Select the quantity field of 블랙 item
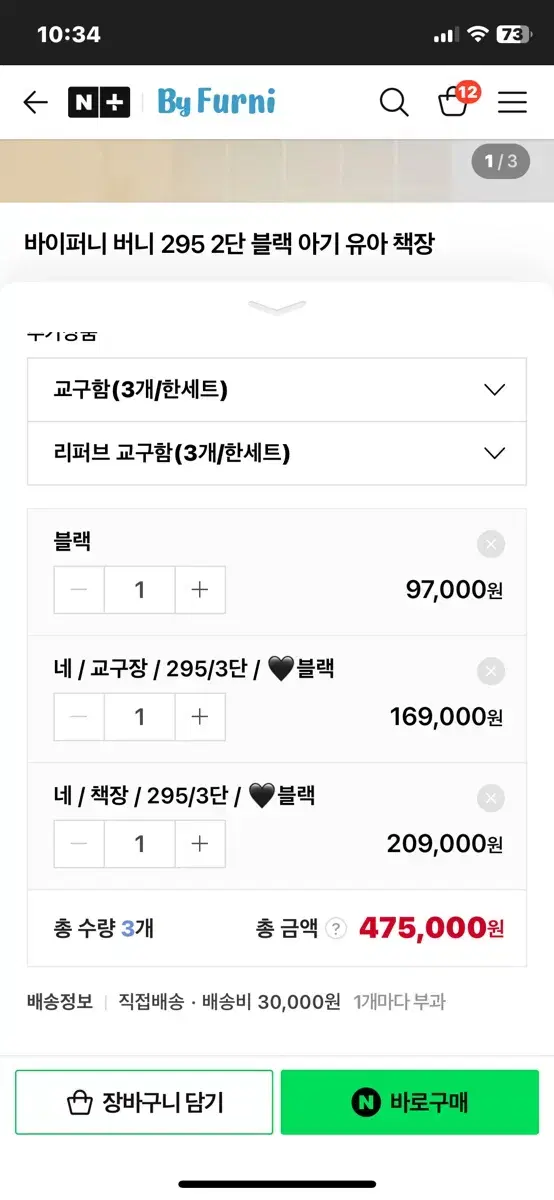This screenshot has height=1200, width=554. (140, 590)
